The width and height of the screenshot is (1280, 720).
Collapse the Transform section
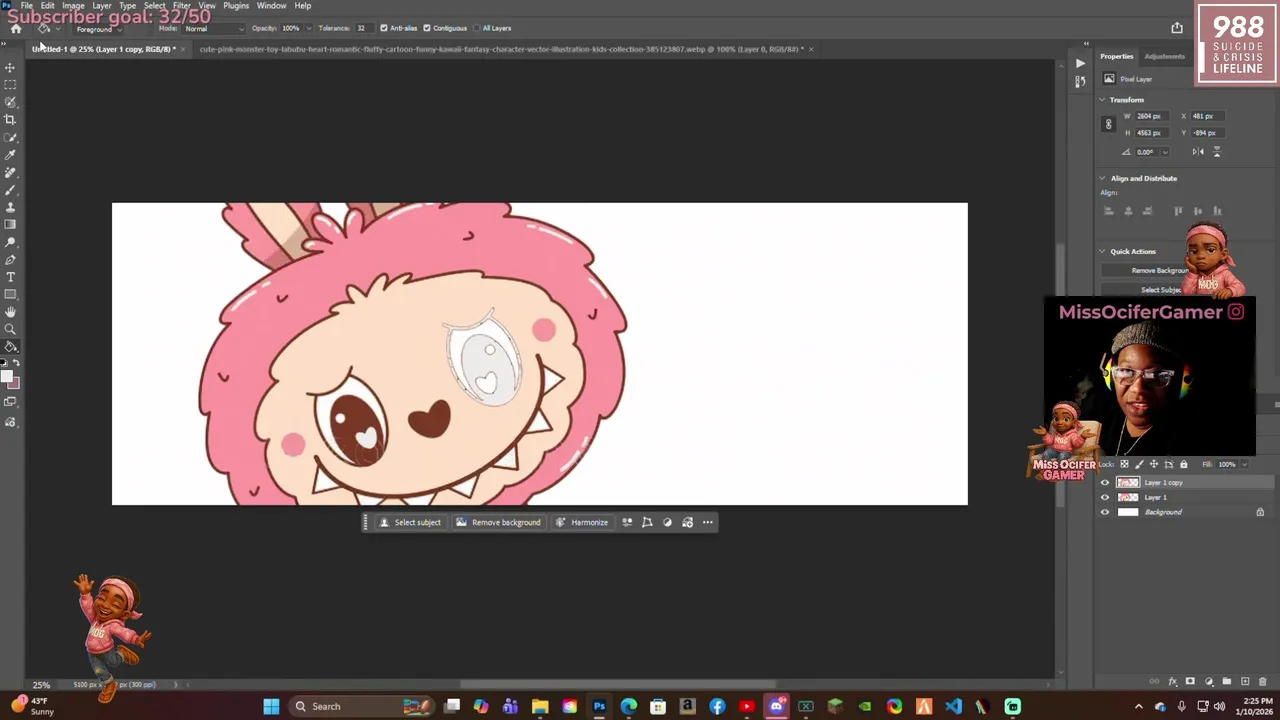coord(1103,100)
